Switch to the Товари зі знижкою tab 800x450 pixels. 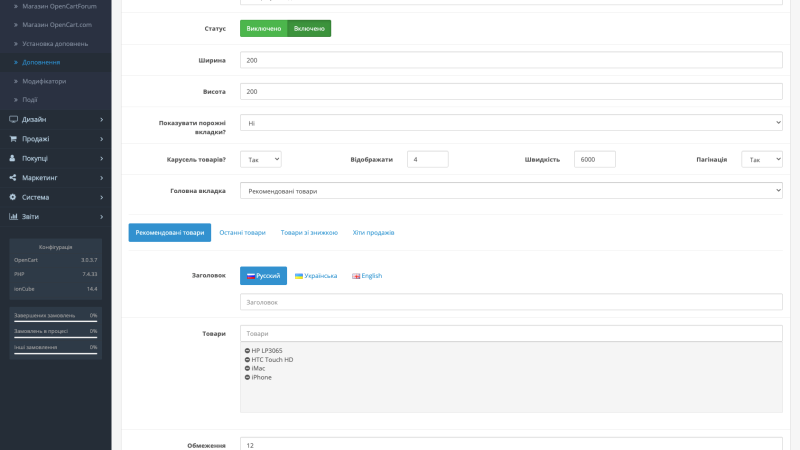pyautogui.click(x=309, y=233)
